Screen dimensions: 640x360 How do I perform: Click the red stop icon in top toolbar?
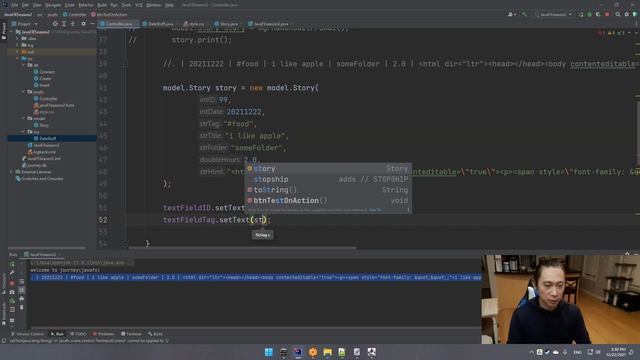[607, 14]
